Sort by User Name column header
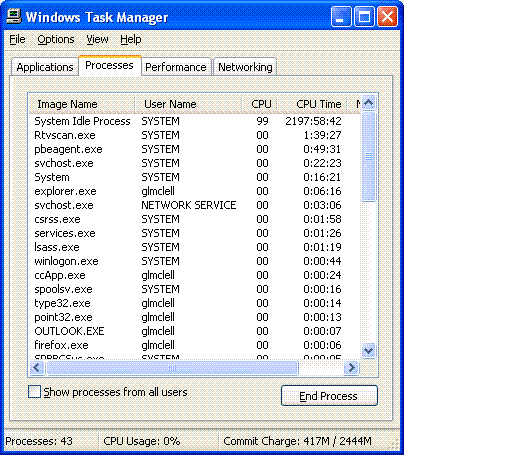The width and height of the screenshot is (512, 455). [188, 104]
